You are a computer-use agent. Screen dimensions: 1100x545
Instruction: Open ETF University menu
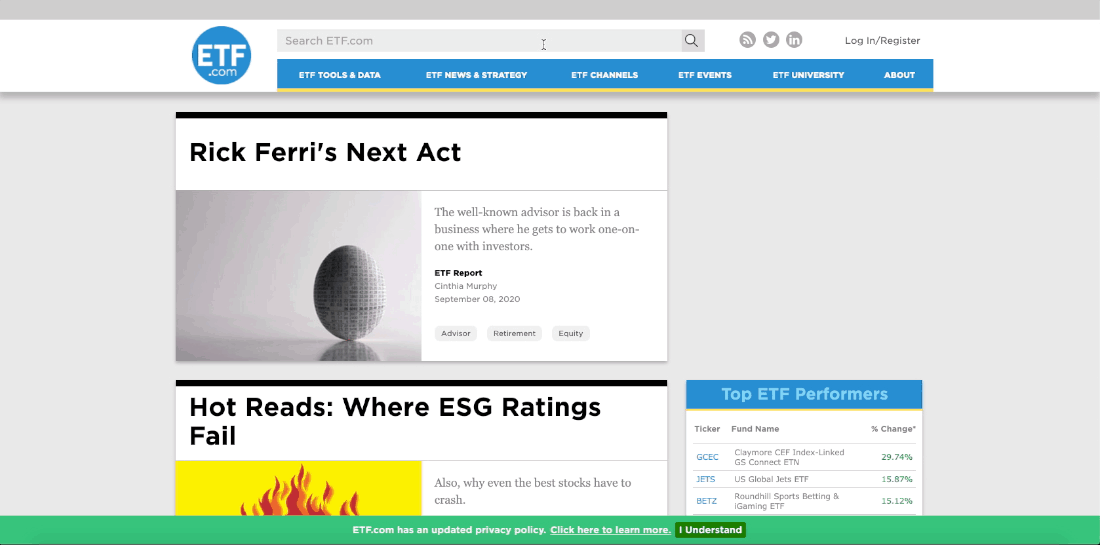(809, 75)
